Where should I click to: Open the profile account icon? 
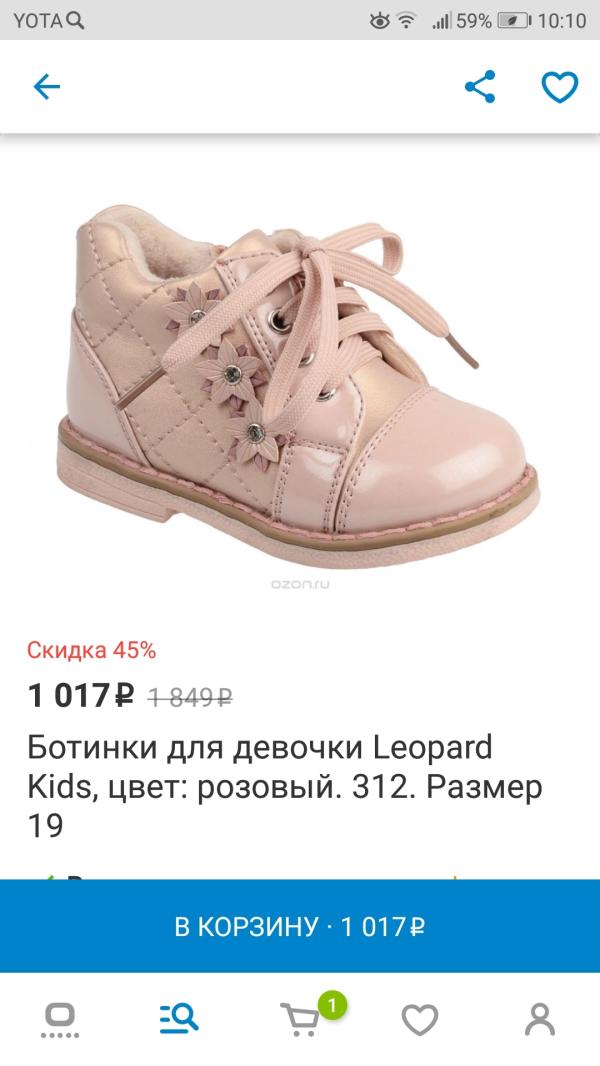click(x=540, y=1020)
